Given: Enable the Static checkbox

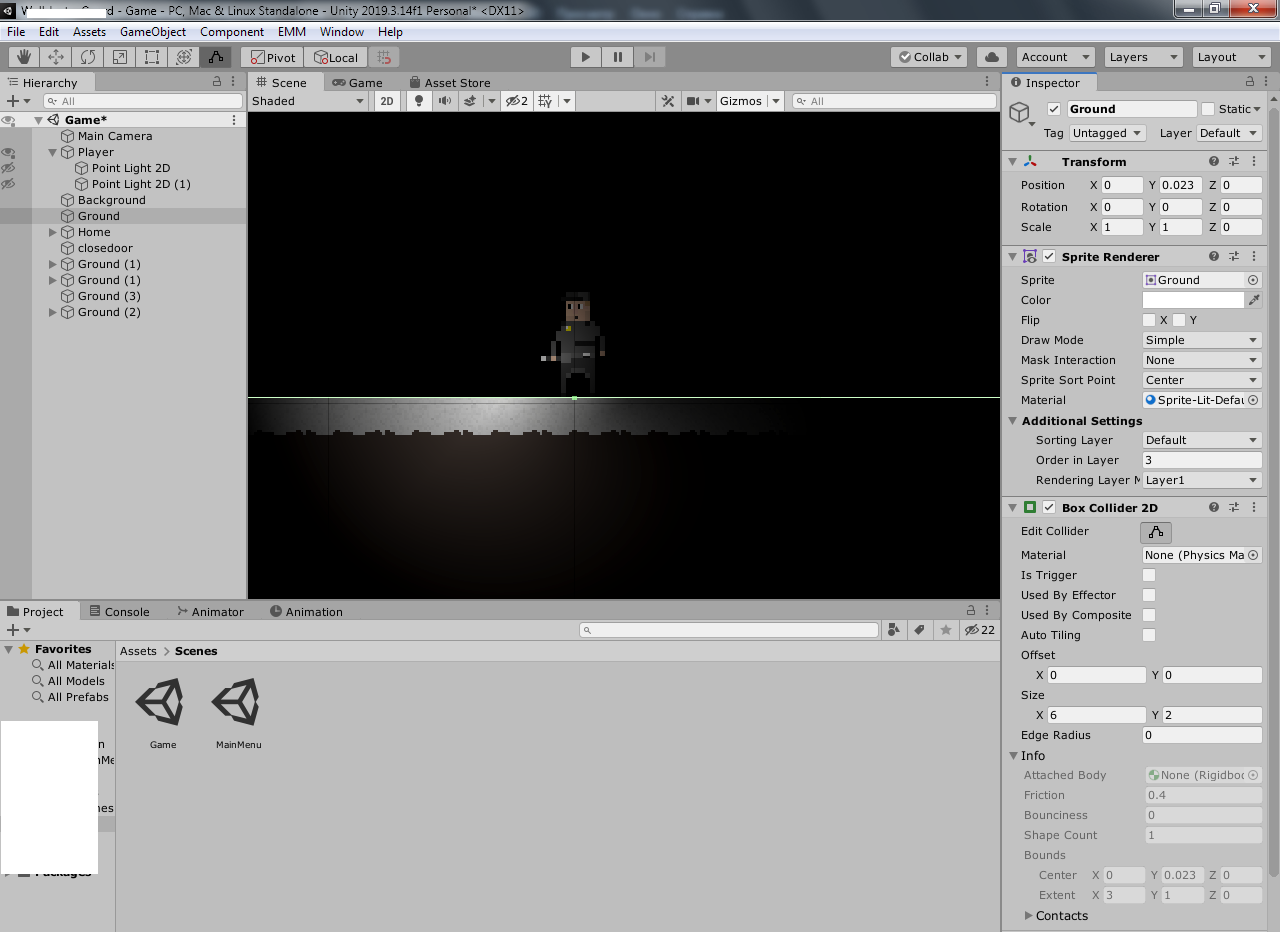Looking at the screenshot, I should 1208,109.
